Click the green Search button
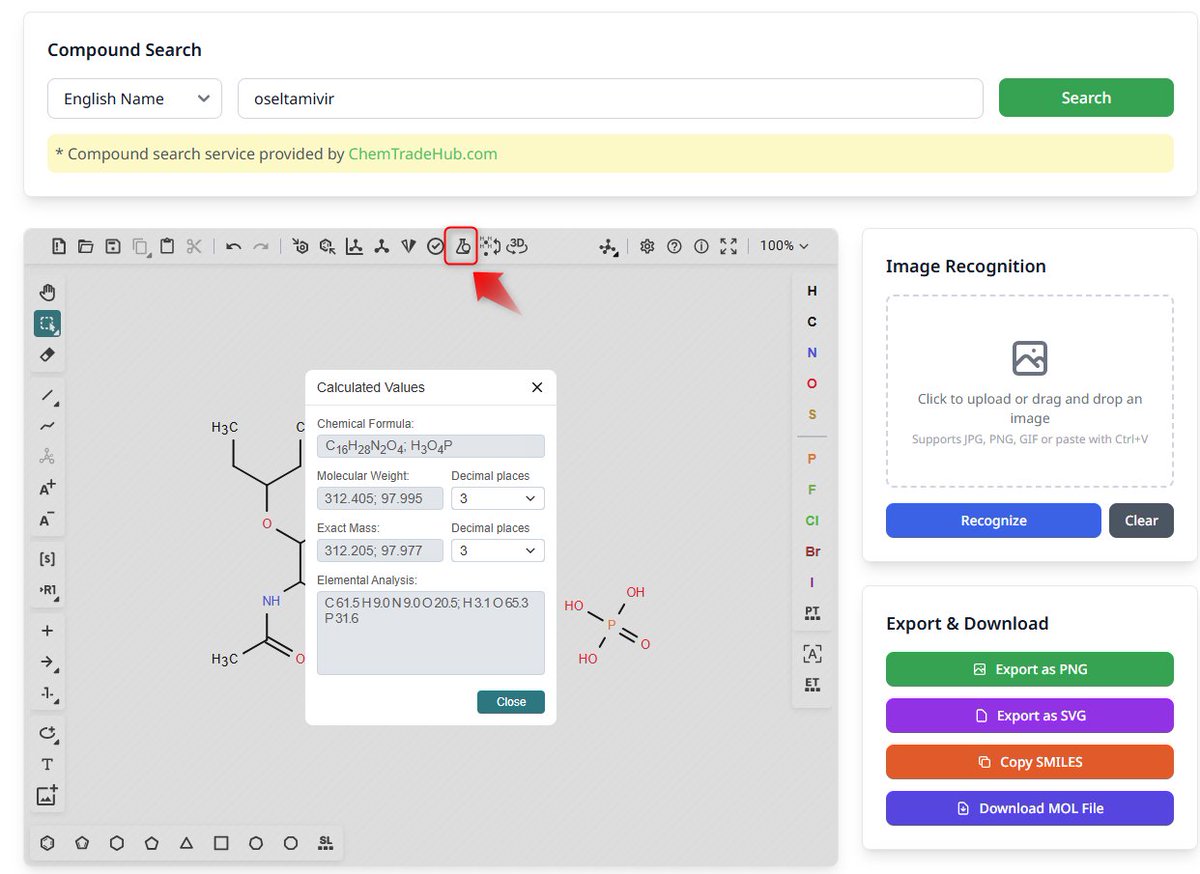The height and width of the screenshot is (874, 1200). pyautogui.click(x=1086, y=98)
